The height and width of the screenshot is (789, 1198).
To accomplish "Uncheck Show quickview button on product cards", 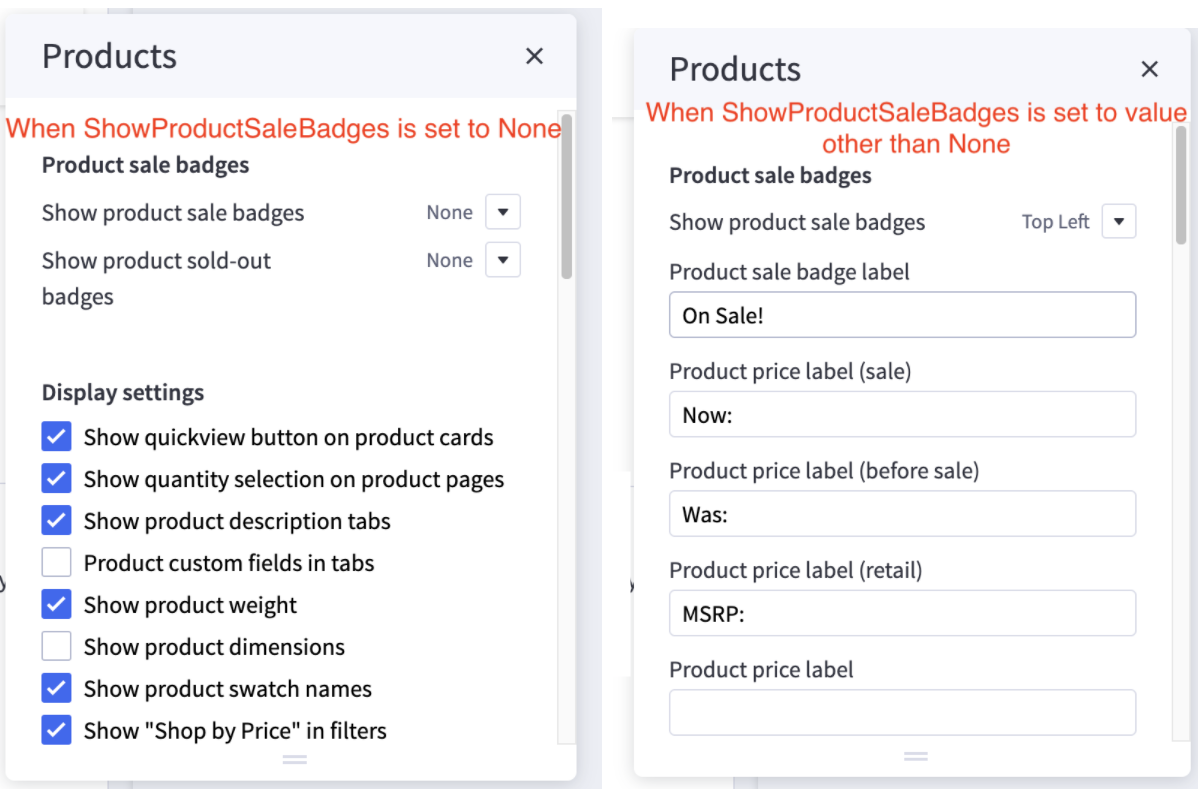I will click(57, 437).
